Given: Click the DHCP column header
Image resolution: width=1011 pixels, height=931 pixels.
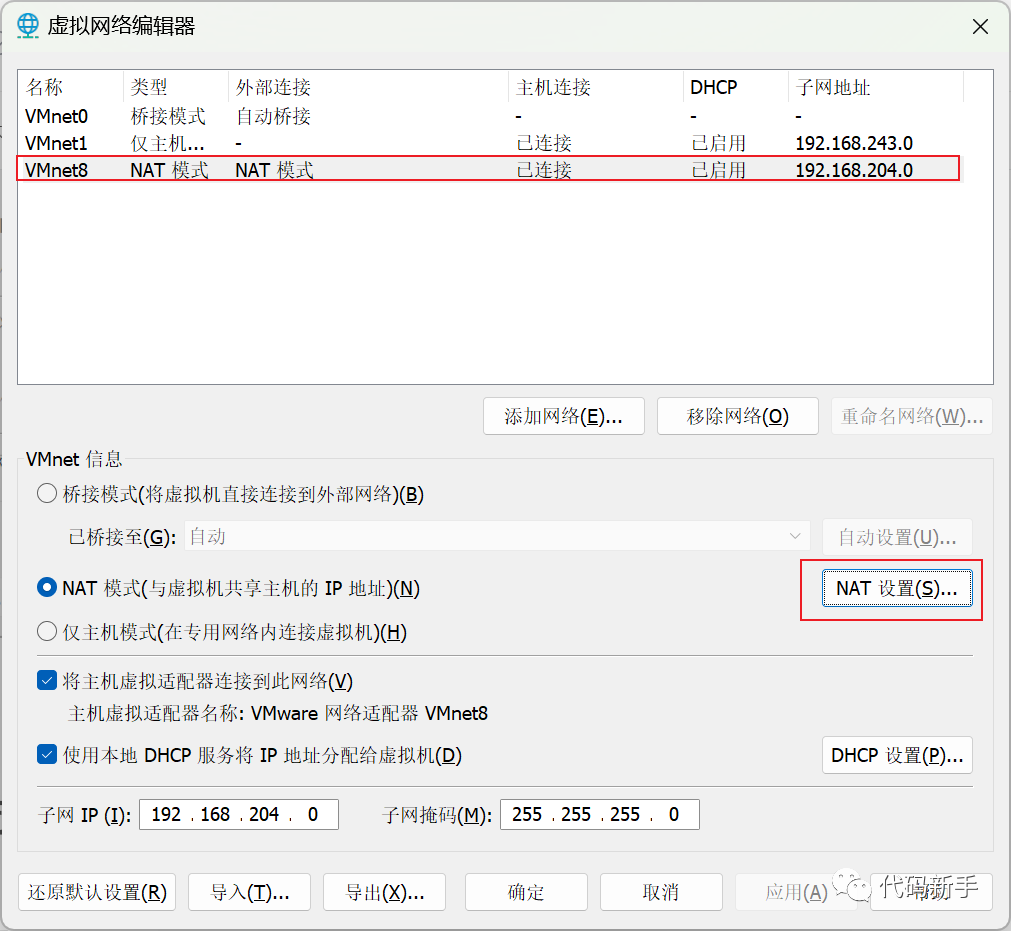Looking at the screenshot, I should (736, 87).
